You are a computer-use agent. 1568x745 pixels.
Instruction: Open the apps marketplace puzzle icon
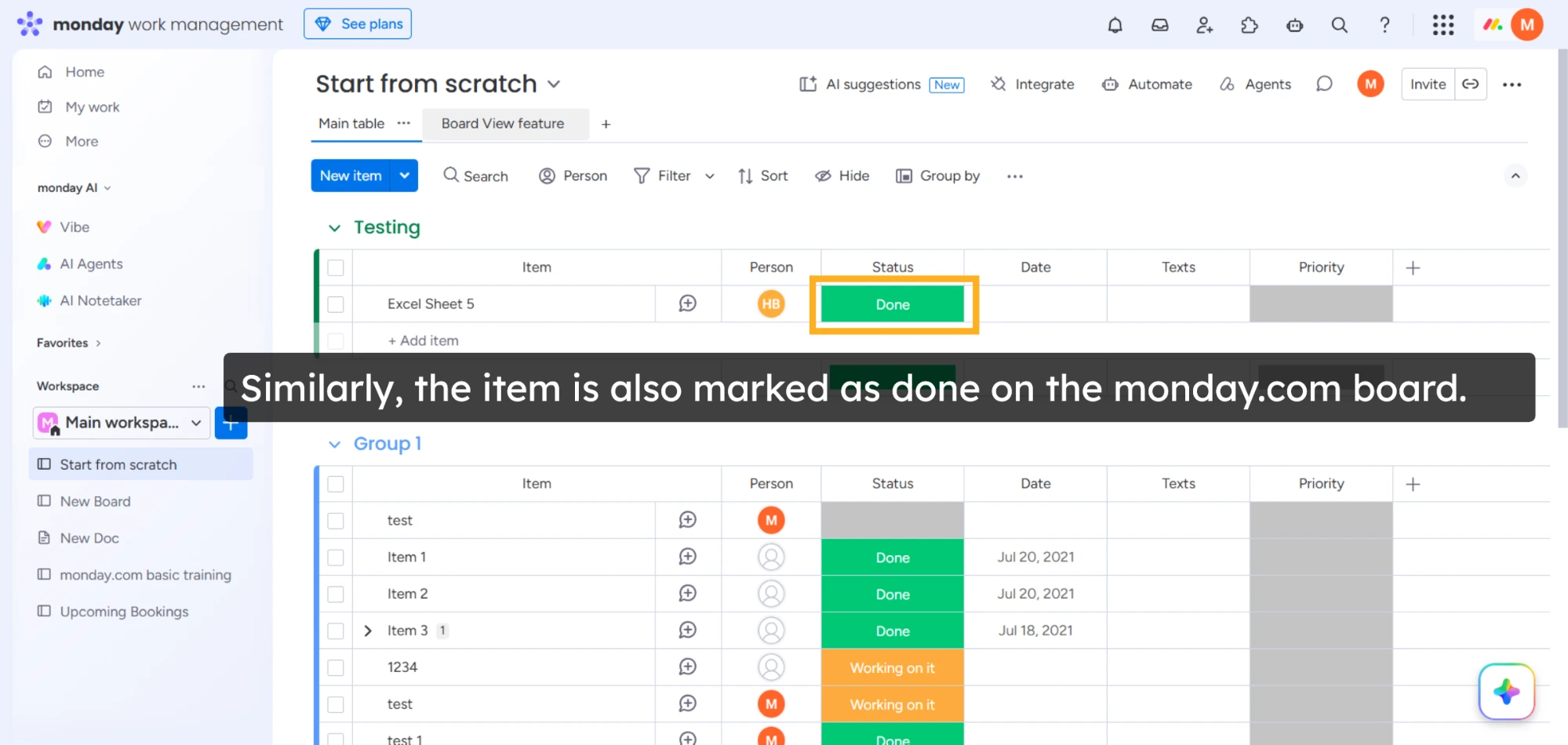(x=1250, y=25)
